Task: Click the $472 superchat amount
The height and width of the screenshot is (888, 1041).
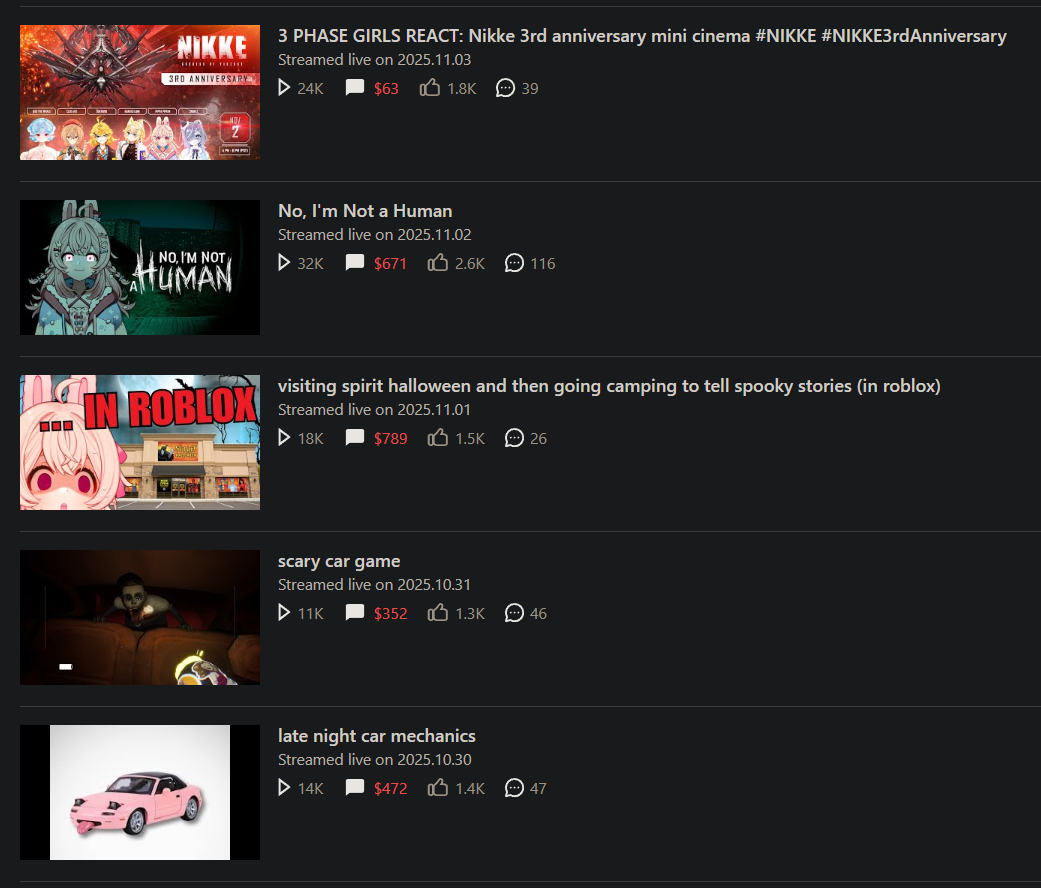Action: (390, 788)
